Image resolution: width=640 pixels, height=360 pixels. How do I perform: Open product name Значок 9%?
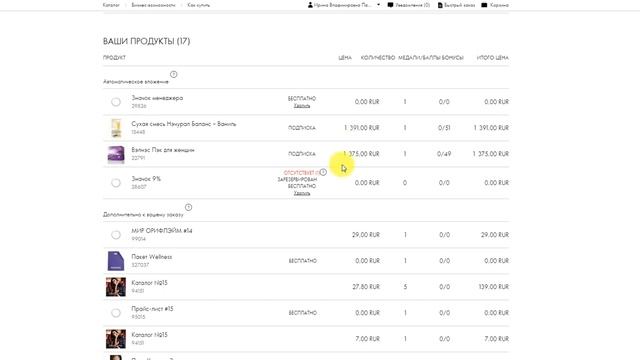[146, 179]
